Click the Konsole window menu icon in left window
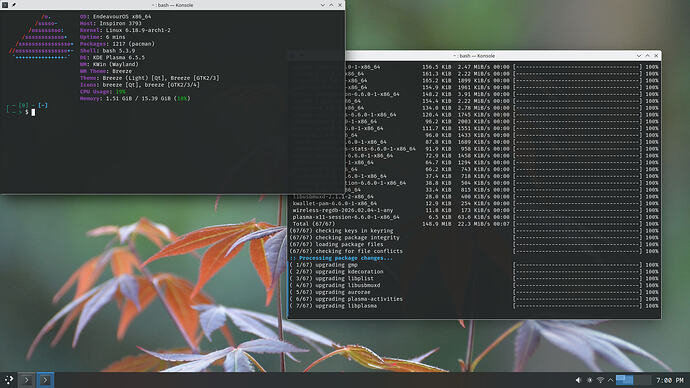 (x=5, y=5)
